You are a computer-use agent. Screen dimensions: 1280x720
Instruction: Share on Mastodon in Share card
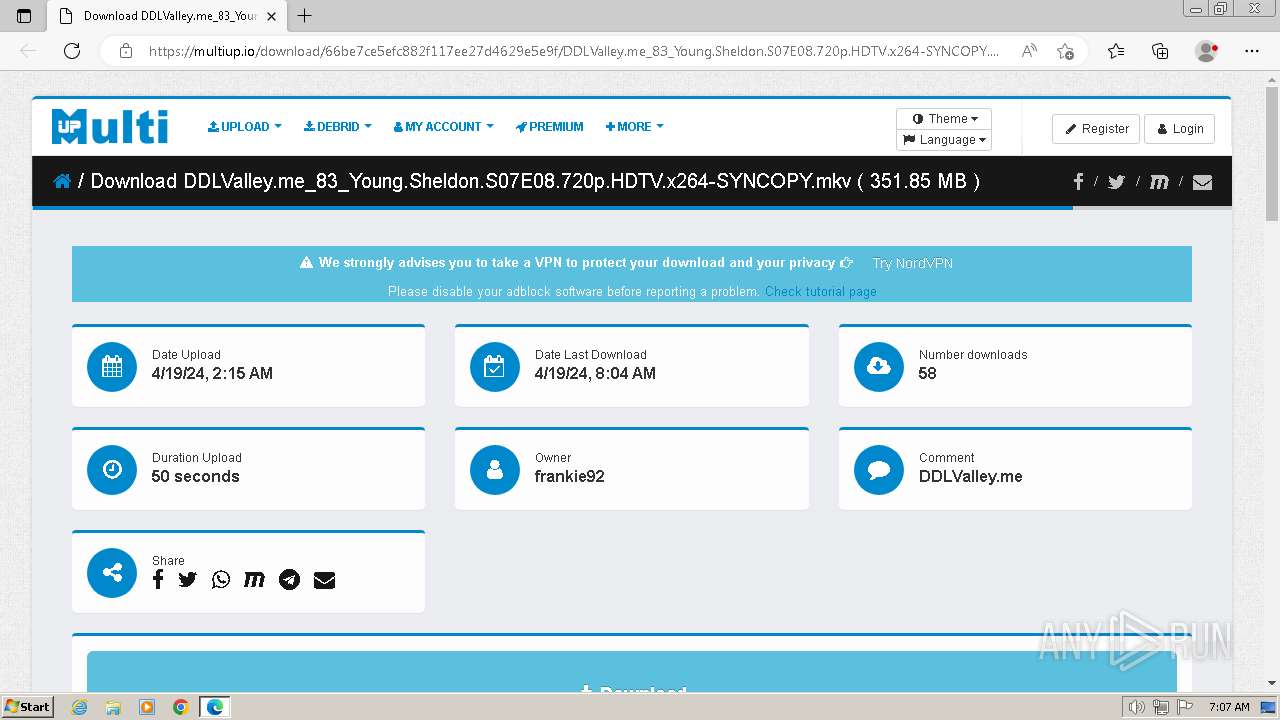click(x=254, y=579)
